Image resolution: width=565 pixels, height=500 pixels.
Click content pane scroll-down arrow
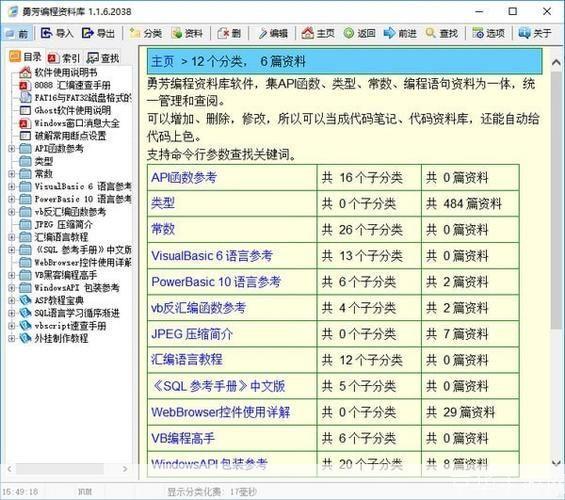tap(556, 462)
